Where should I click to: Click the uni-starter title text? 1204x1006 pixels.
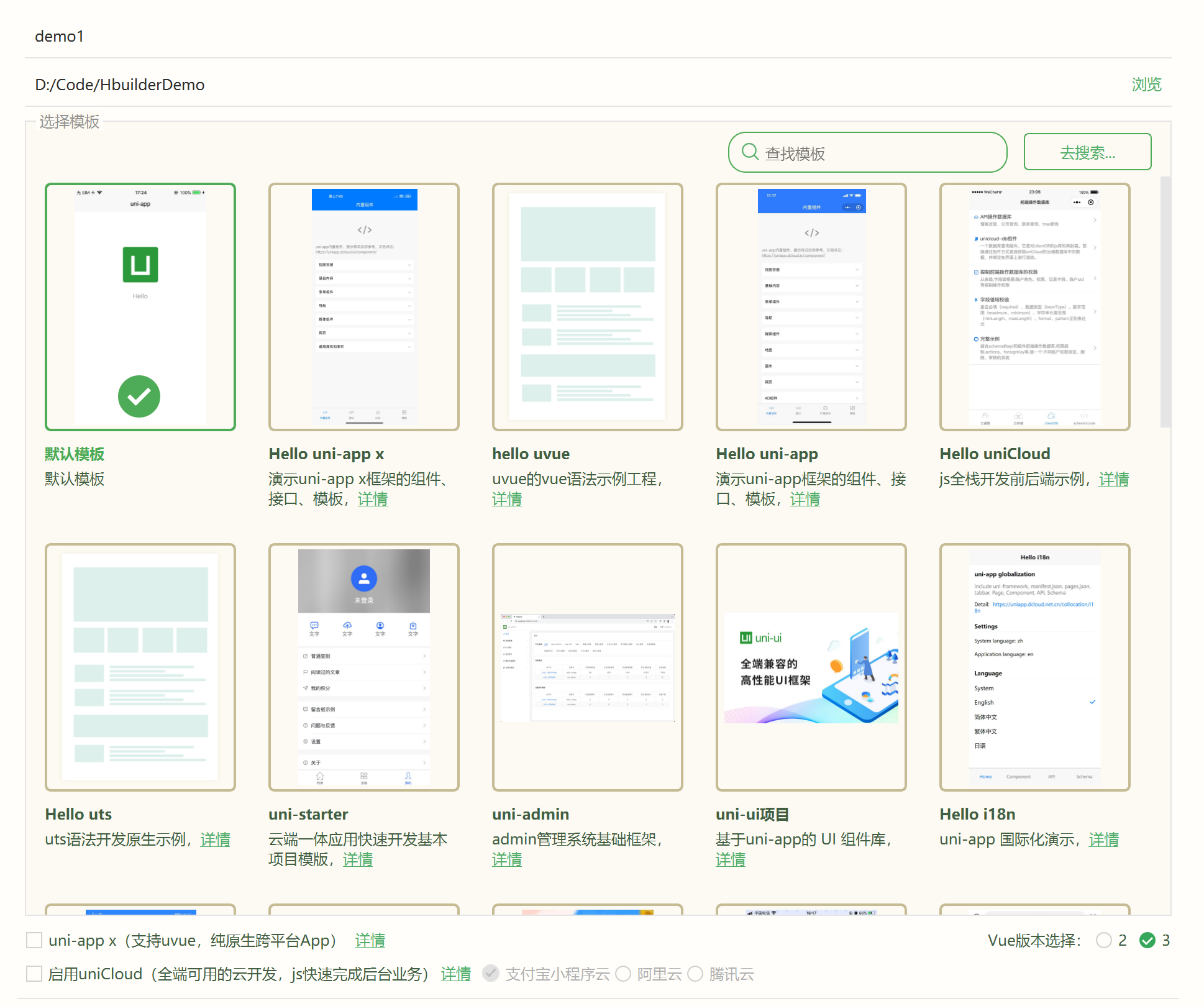(x=308, y=814)
